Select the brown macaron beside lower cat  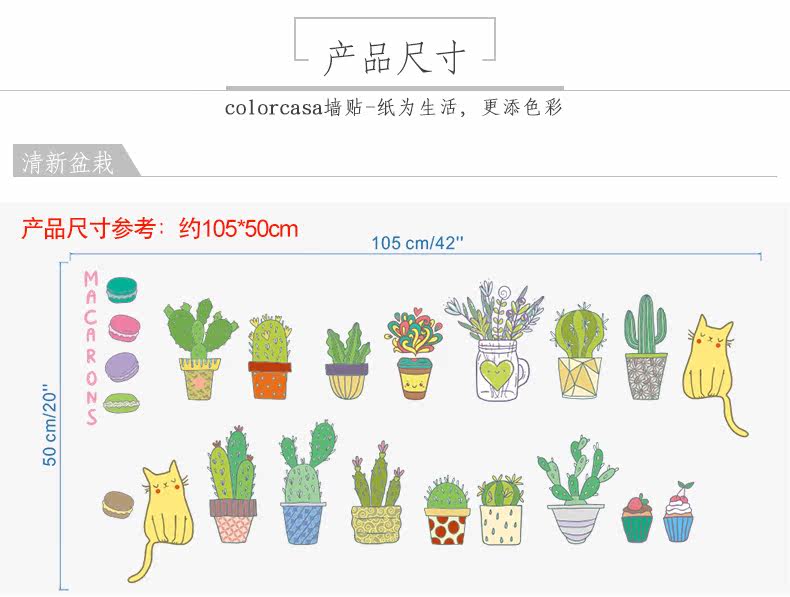coord(118,505)
